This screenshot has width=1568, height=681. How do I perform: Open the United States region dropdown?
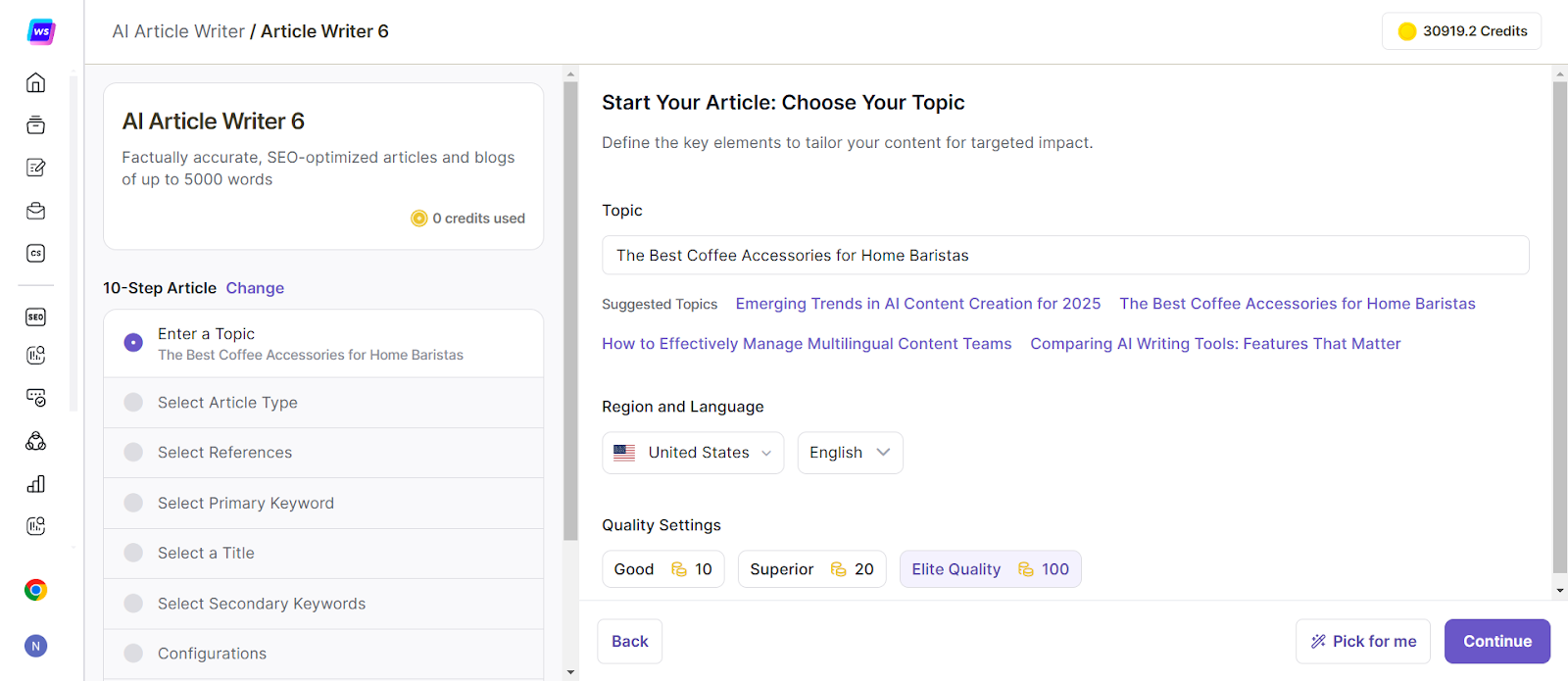point(693,453)
